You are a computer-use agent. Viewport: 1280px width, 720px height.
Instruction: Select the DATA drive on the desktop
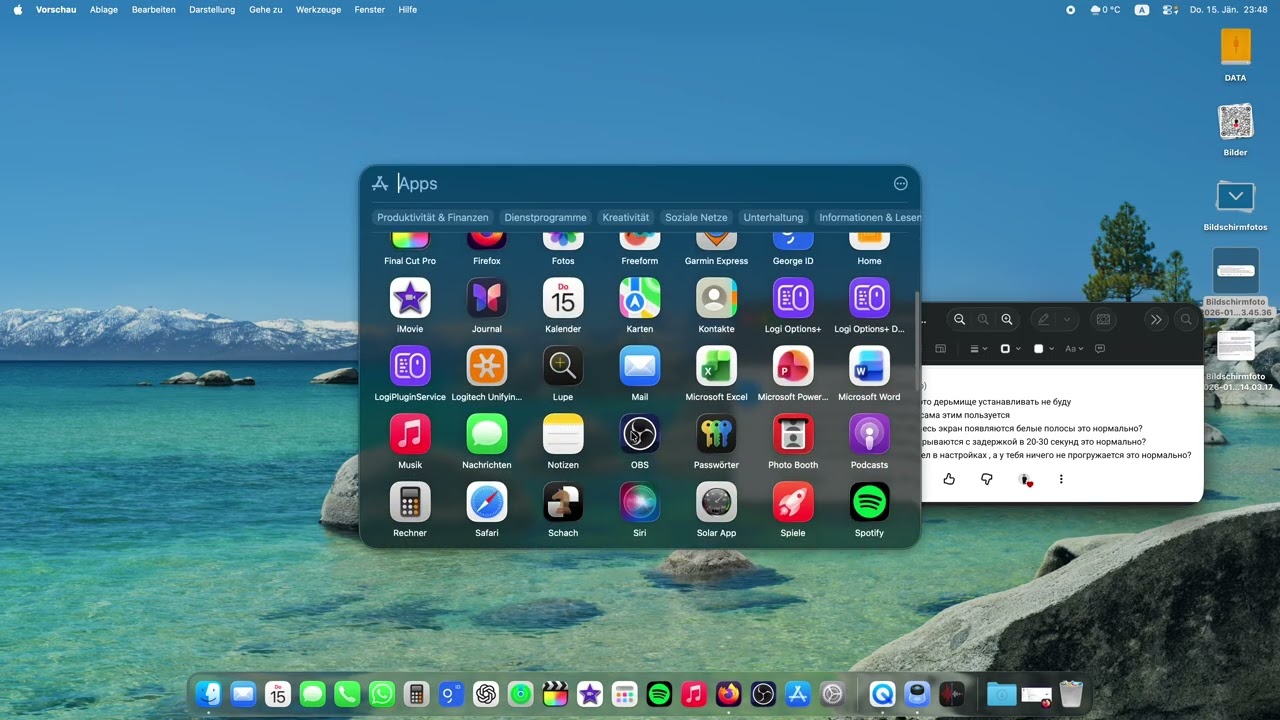click(x=1235, y=55)
